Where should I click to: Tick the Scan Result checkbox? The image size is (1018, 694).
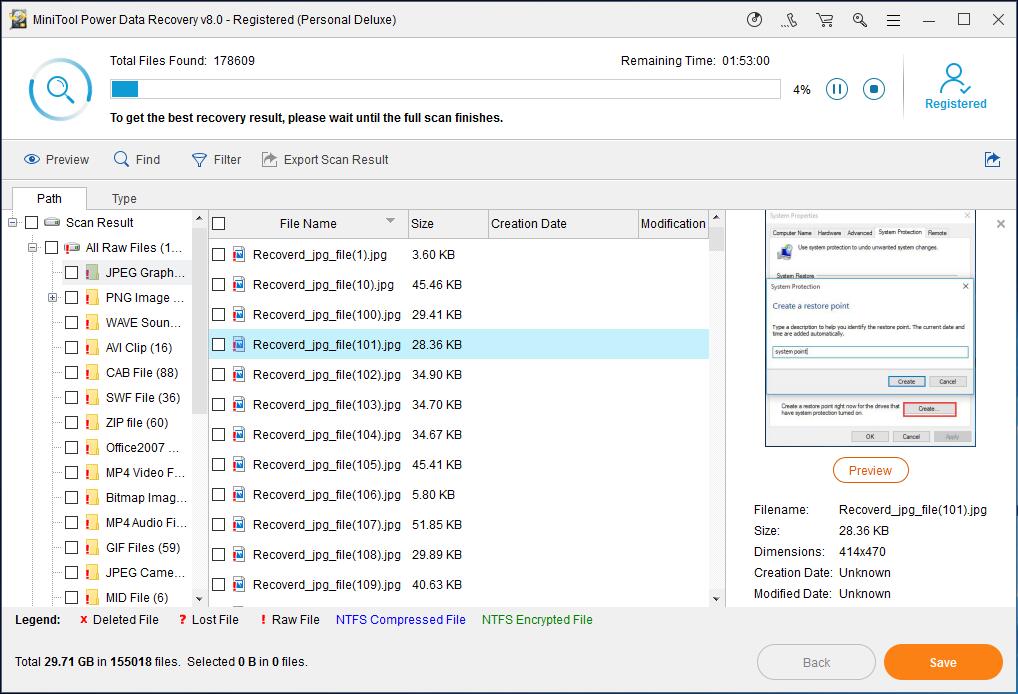coord(31,223)
